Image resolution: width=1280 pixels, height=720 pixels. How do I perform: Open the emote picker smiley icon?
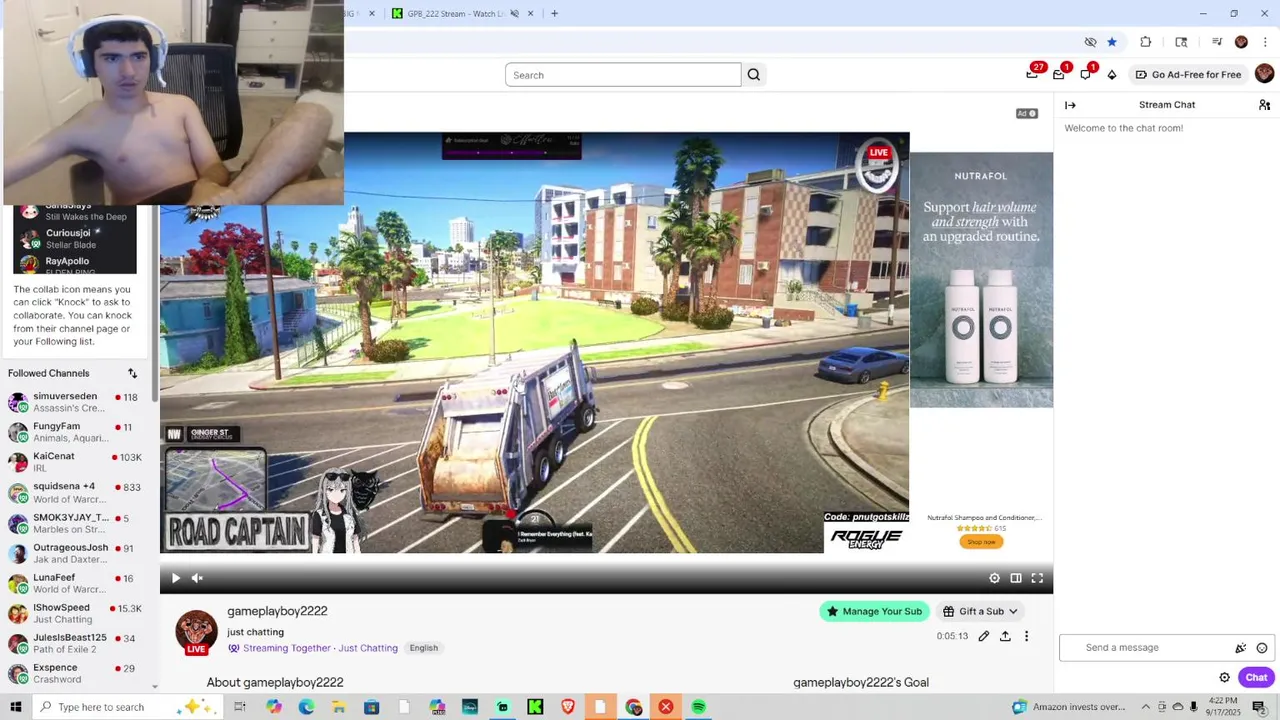pyautogui.click(x=1262, y=648)
